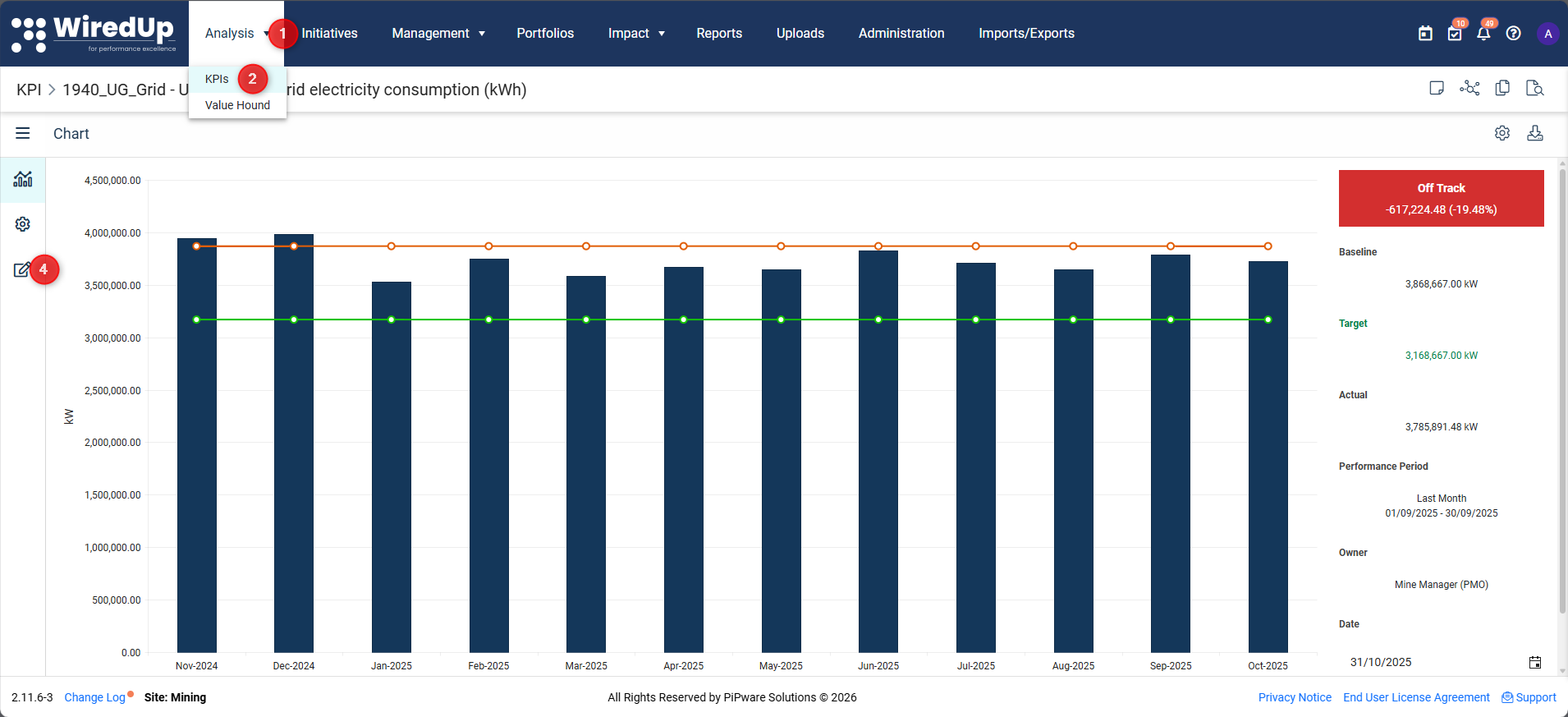1568x717 pixels.
Task: Choose Value Hound from the Analysis dropdown
Action: [237, 105]
